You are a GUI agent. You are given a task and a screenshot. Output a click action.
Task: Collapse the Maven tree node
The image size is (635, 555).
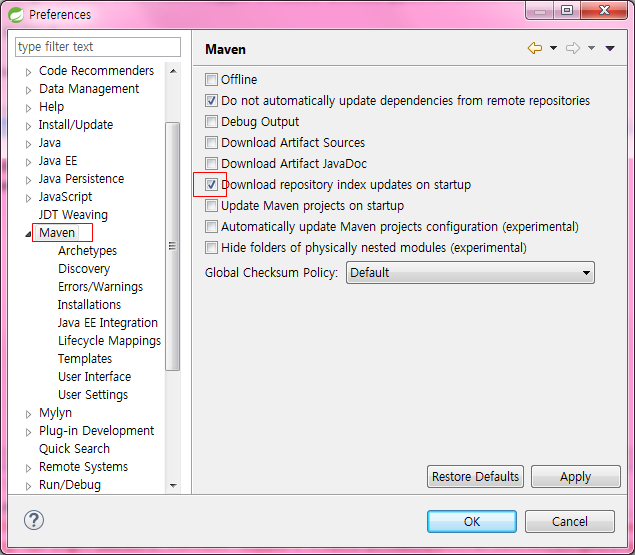coord(28,234)
